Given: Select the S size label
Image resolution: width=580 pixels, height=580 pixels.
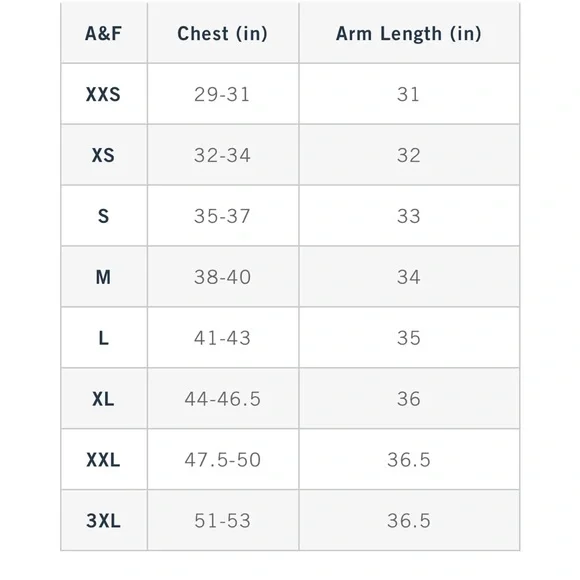Looking at the screenshot, I should (x=103, y=216).
